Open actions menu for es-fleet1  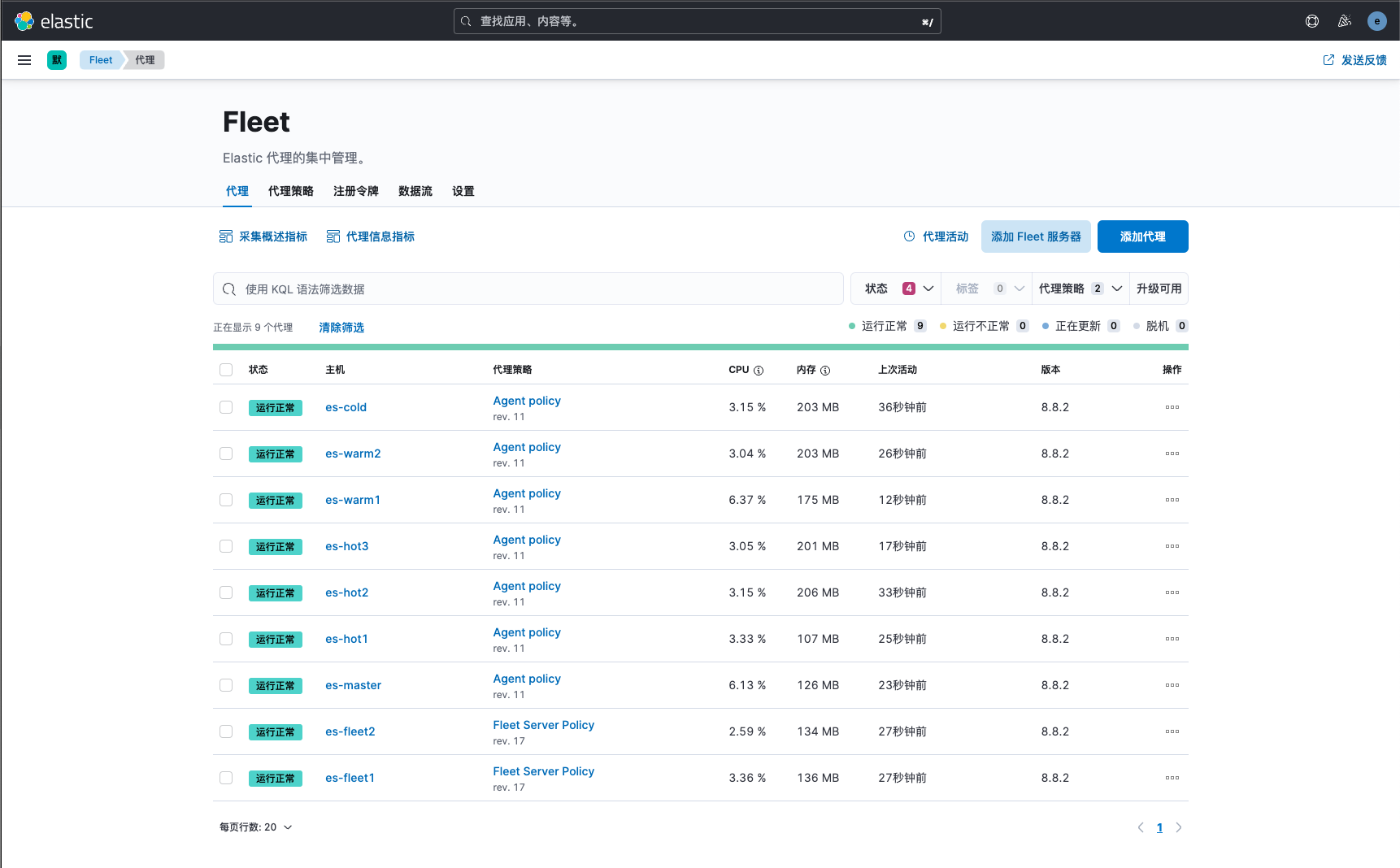pos(1172,778)
